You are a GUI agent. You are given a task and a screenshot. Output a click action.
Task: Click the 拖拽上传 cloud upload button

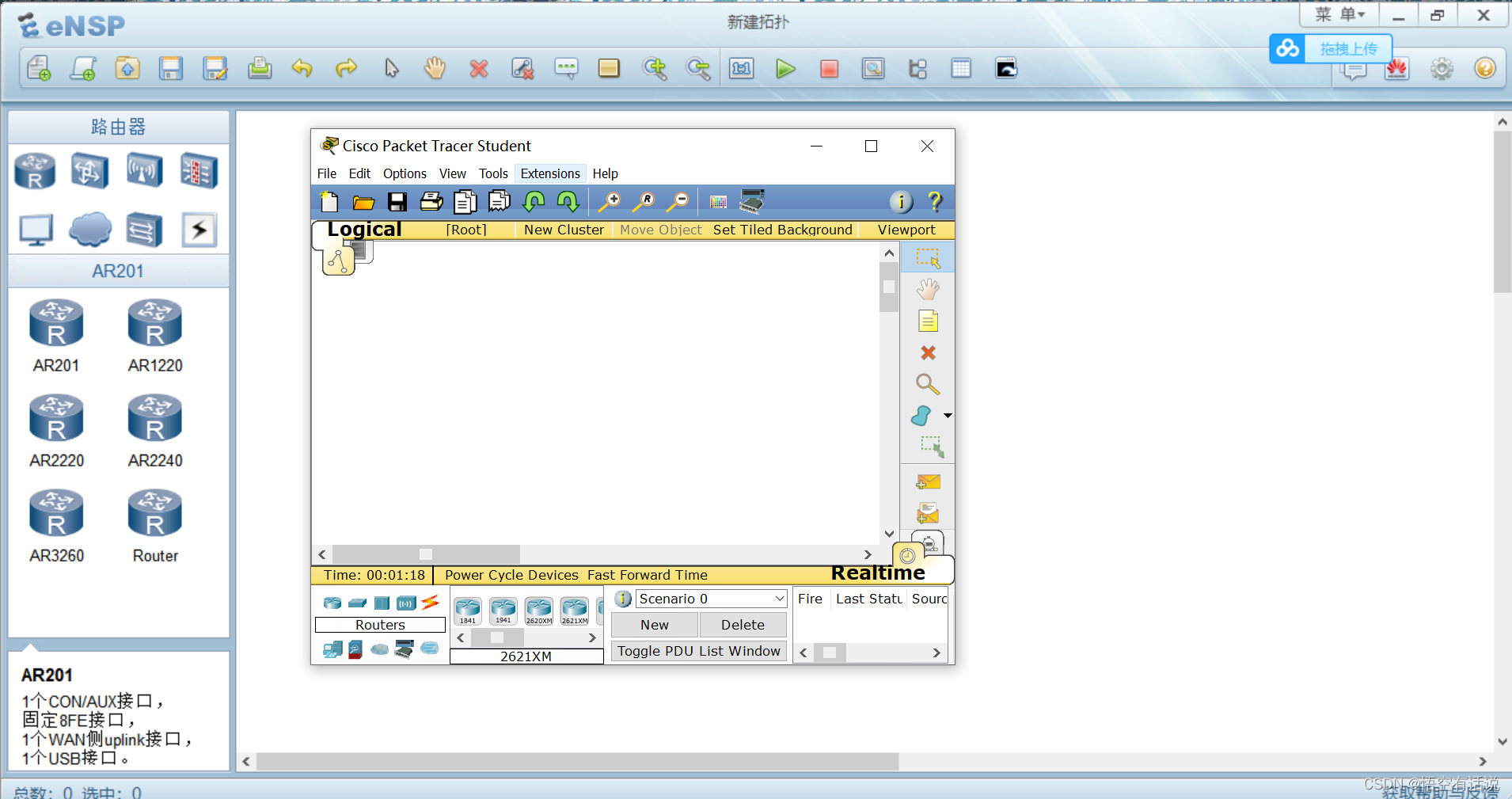pyautogui.click(x=1331, y=48)
